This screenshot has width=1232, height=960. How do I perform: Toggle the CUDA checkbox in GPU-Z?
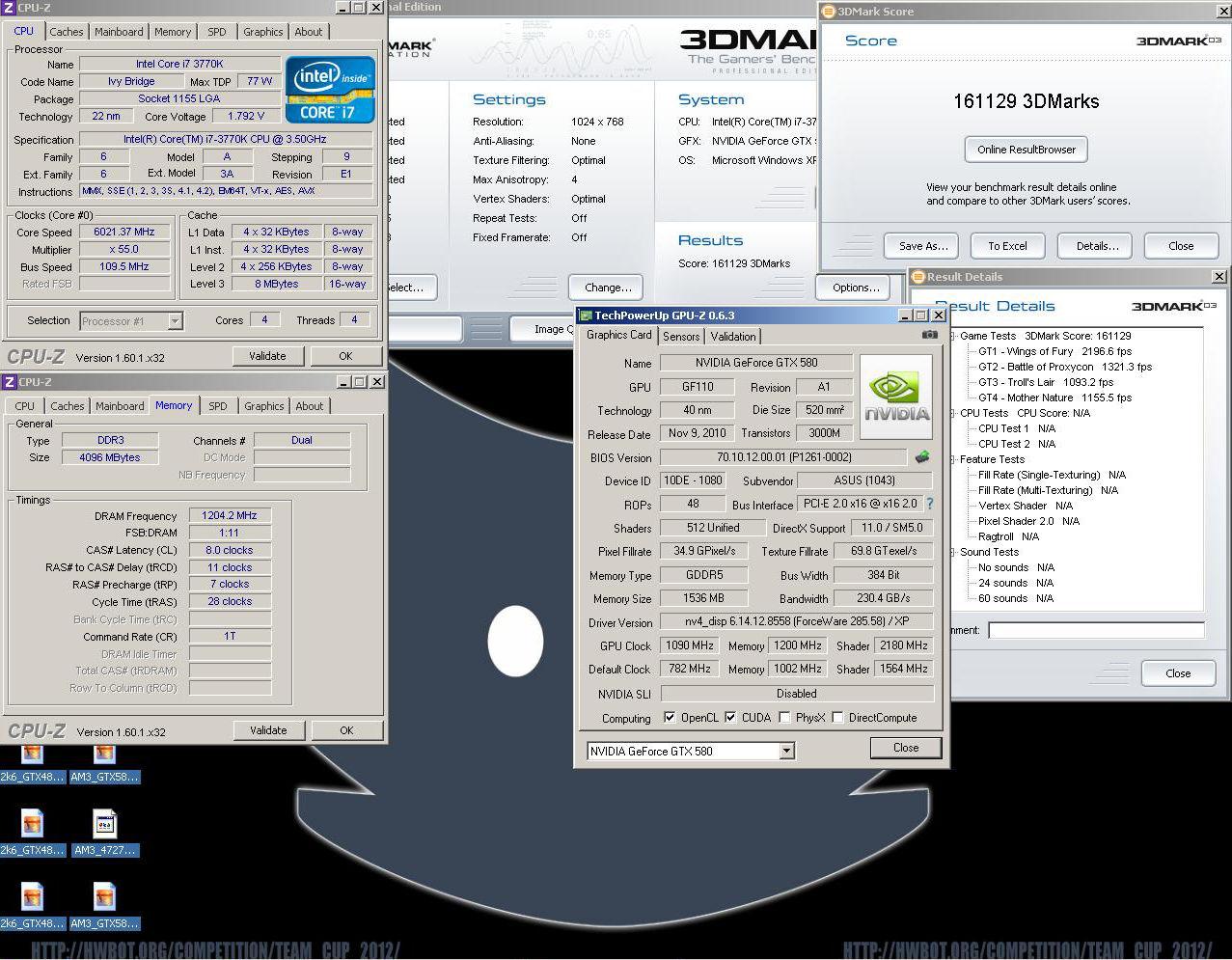pyautogui.click(x=730, y=718)
